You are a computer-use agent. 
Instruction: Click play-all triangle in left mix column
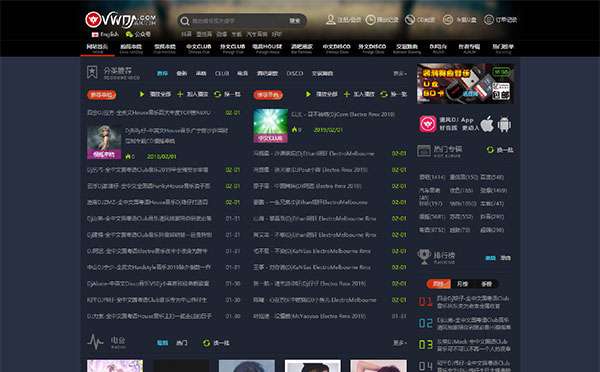point(142,94)
